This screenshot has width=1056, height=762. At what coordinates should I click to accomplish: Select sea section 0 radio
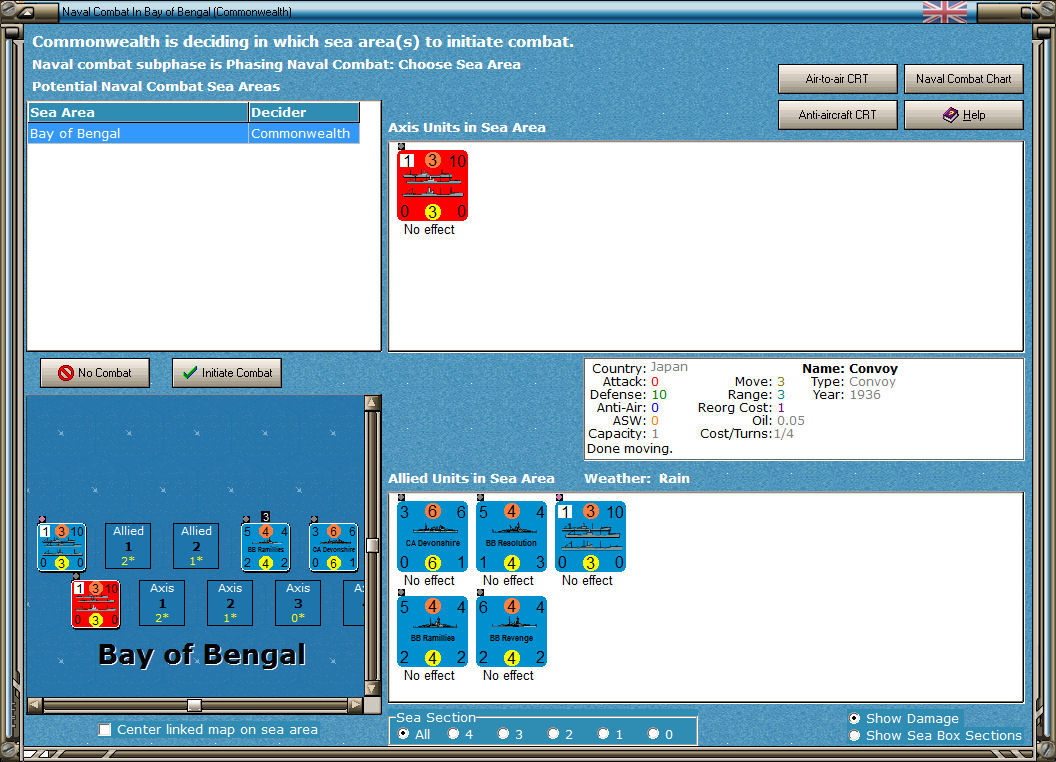click(x=653, y=734)
